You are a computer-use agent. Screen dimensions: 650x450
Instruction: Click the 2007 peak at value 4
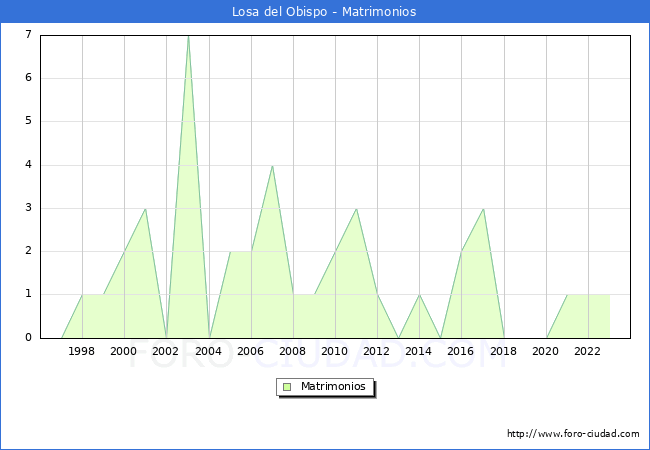coord(272,166)
